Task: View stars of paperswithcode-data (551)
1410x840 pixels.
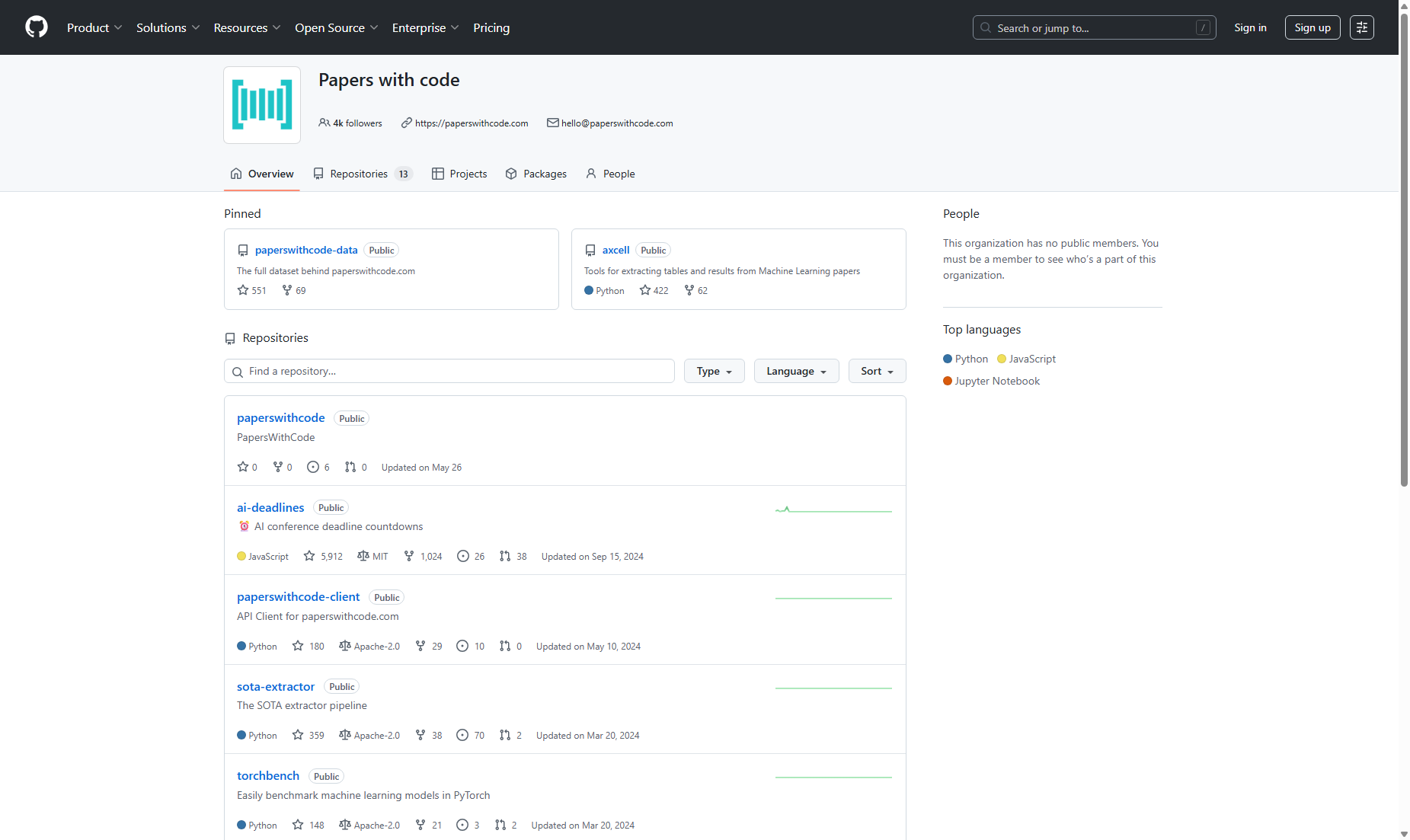Action: point(252,290)
